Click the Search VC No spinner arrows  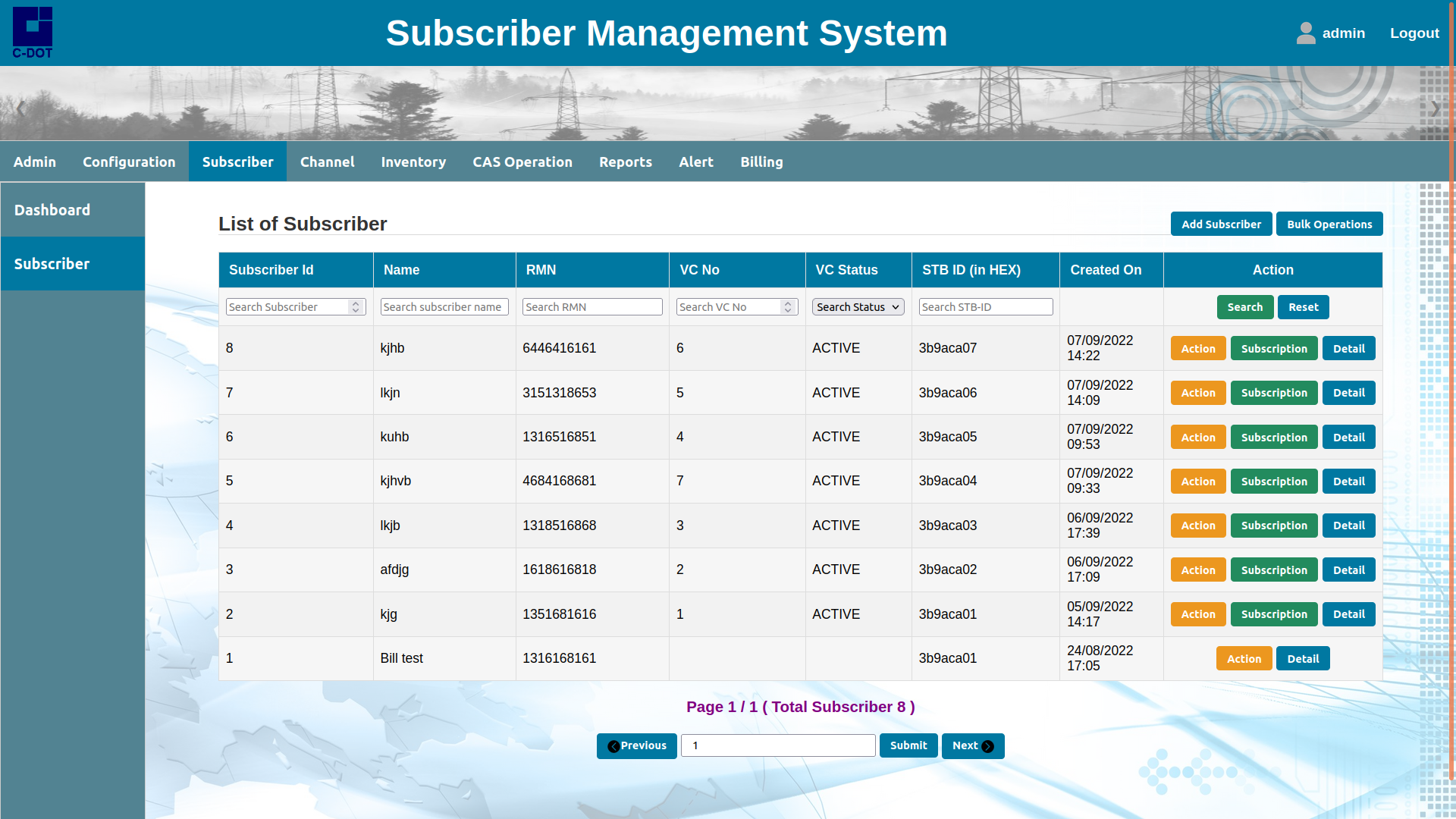click(x=788, y=307)
